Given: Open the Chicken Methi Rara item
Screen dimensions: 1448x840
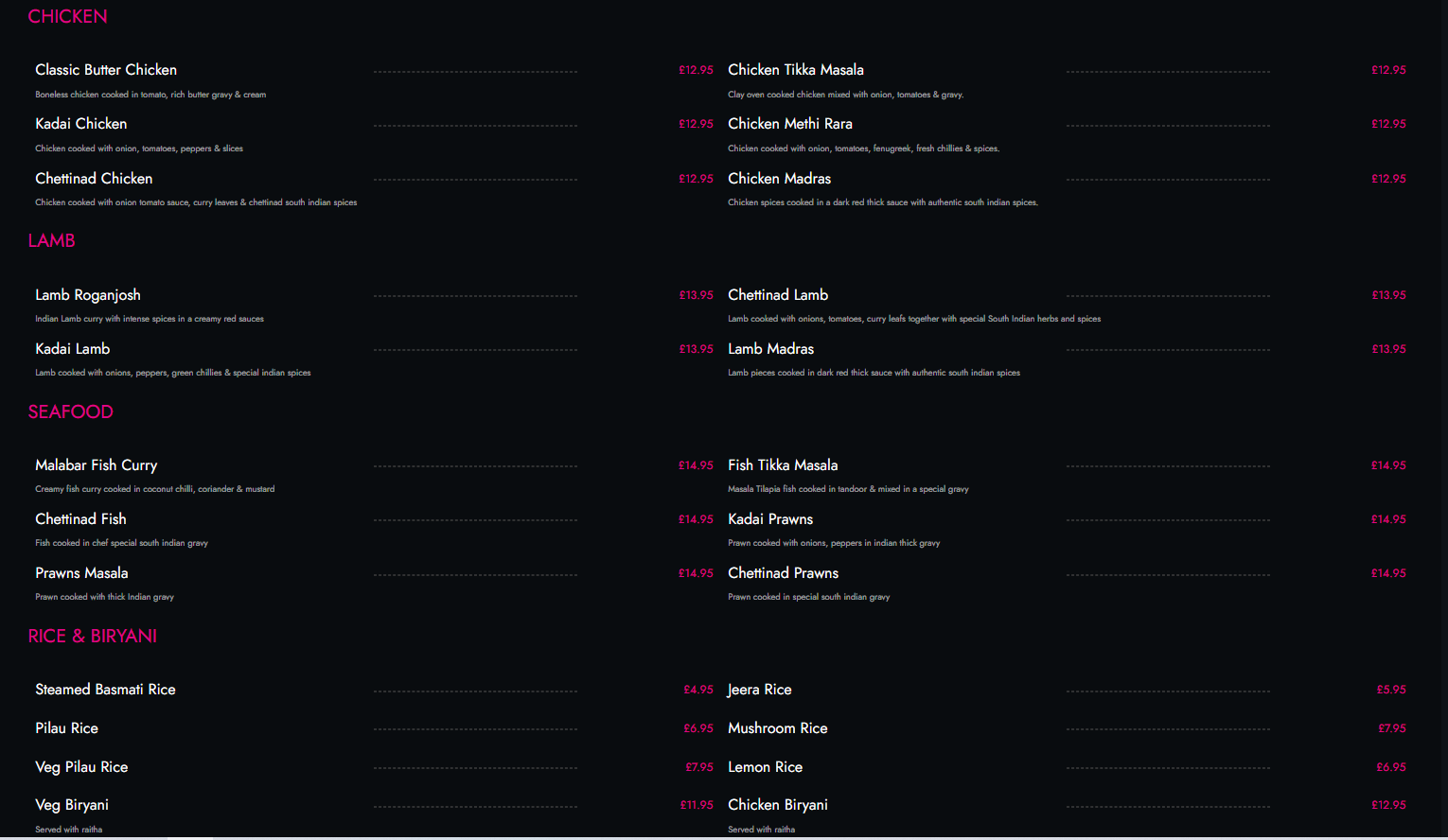Looking at the screenshot, I should (x=789, y=124).
